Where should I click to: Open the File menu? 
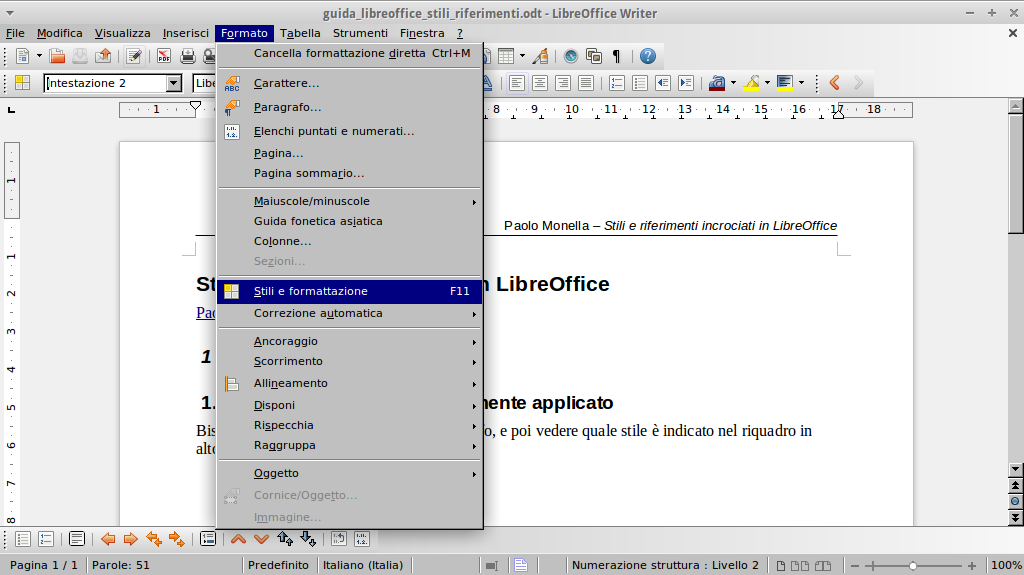pyautogui.click(x=15, y=33)
